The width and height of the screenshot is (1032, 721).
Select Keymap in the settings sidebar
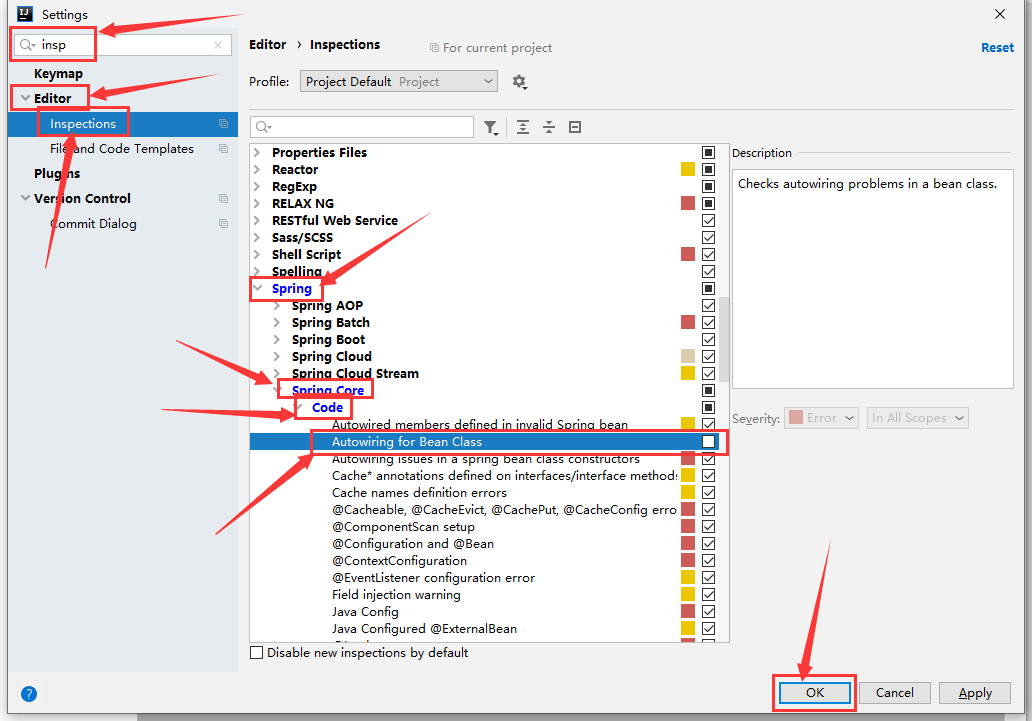pyautogui.click(x=58, y=74)
